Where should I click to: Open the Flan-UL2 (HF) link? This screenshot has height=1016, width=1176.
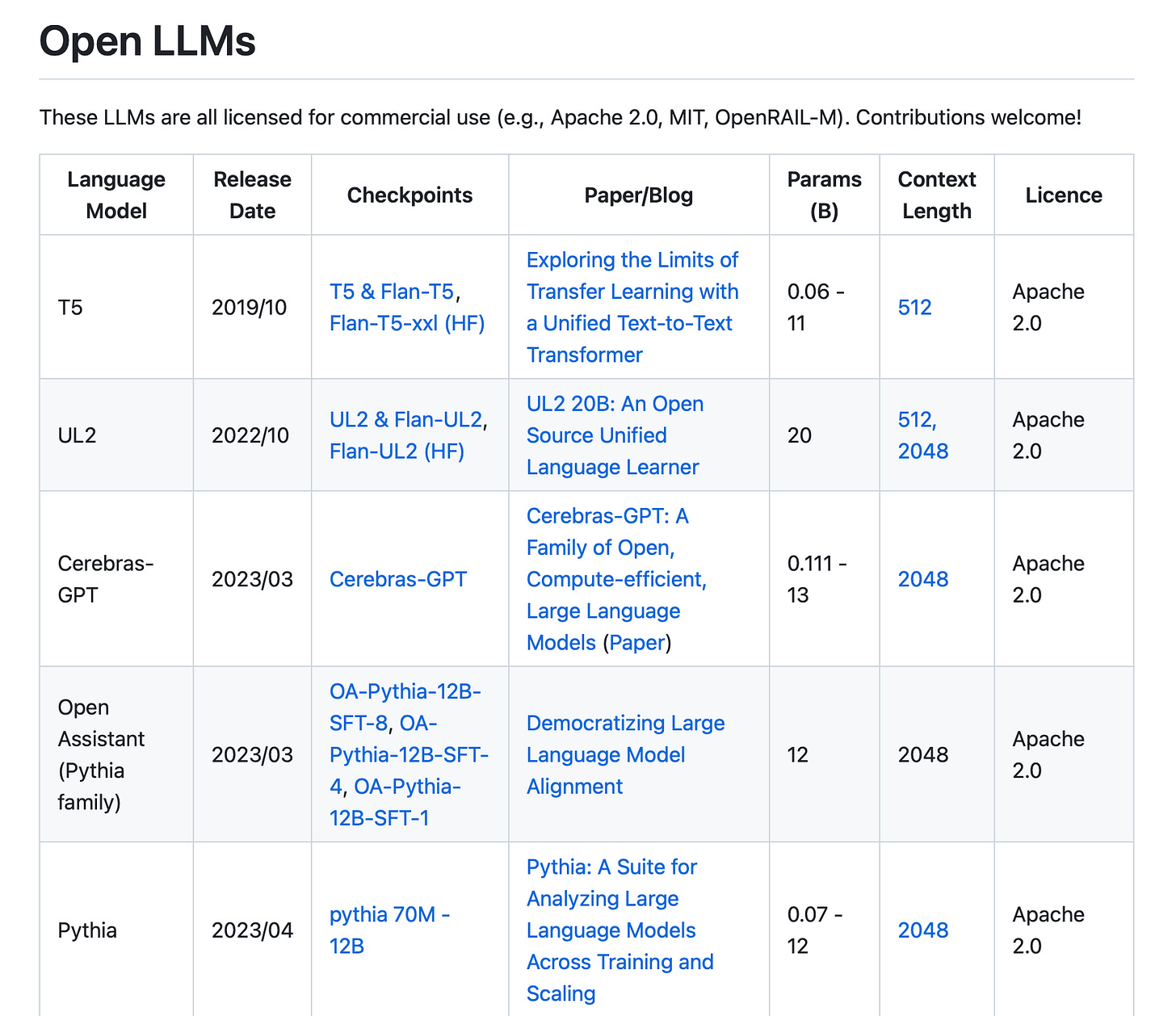pos(397,451)
